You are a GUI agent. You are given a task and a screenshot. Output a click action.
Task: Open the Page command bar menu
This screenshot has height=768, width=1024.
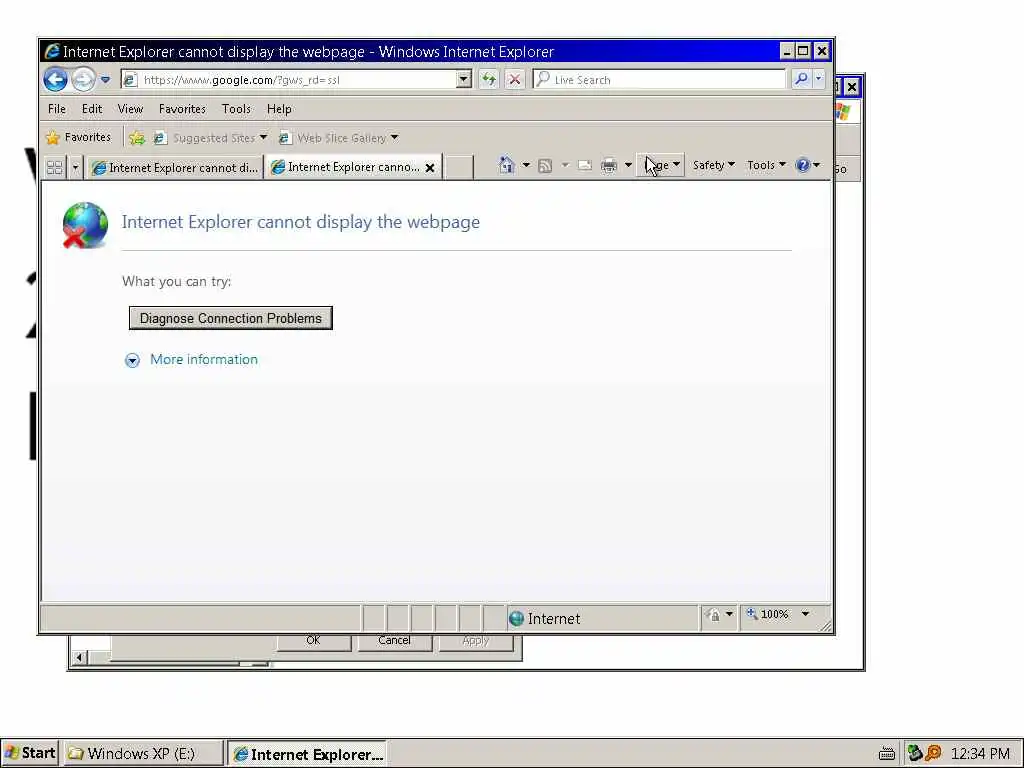(x=660, y=165)
